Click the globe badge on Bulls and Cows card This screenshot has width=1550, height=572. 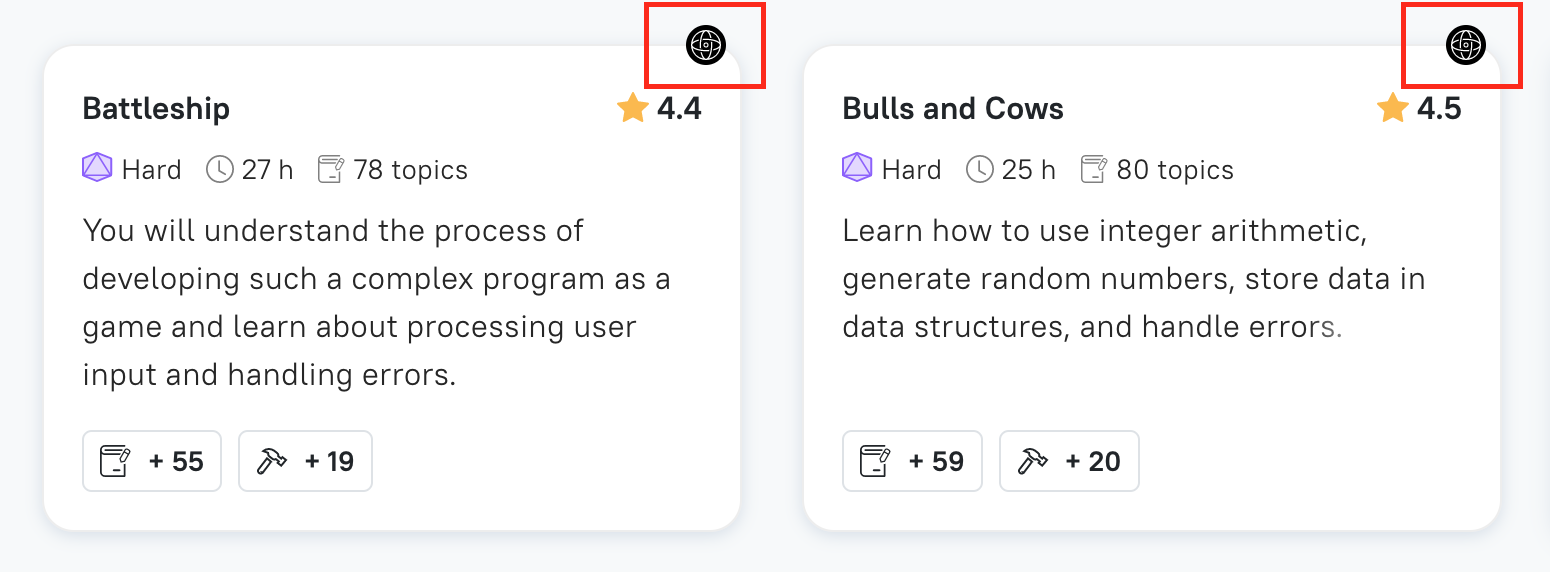pos(1466,45)
